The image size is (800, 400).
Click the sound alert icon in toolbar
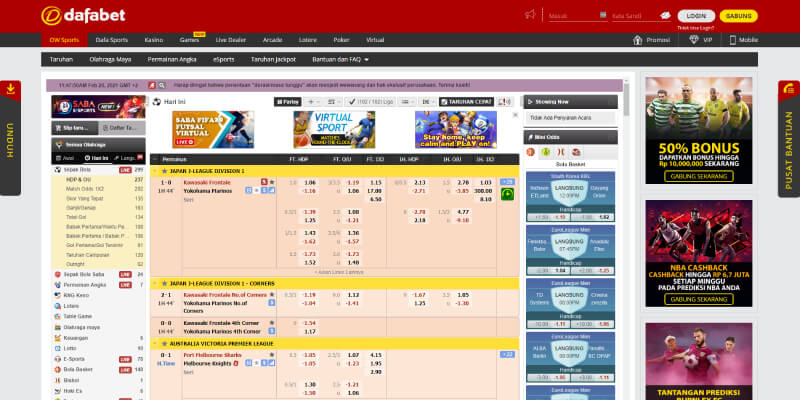504,102
